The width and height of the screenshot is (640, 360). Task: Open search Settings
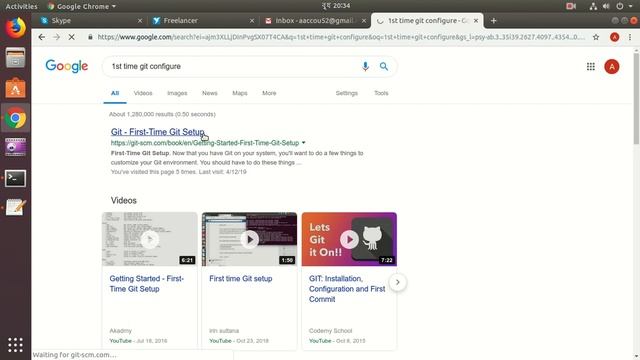click(x=347, y=93)
